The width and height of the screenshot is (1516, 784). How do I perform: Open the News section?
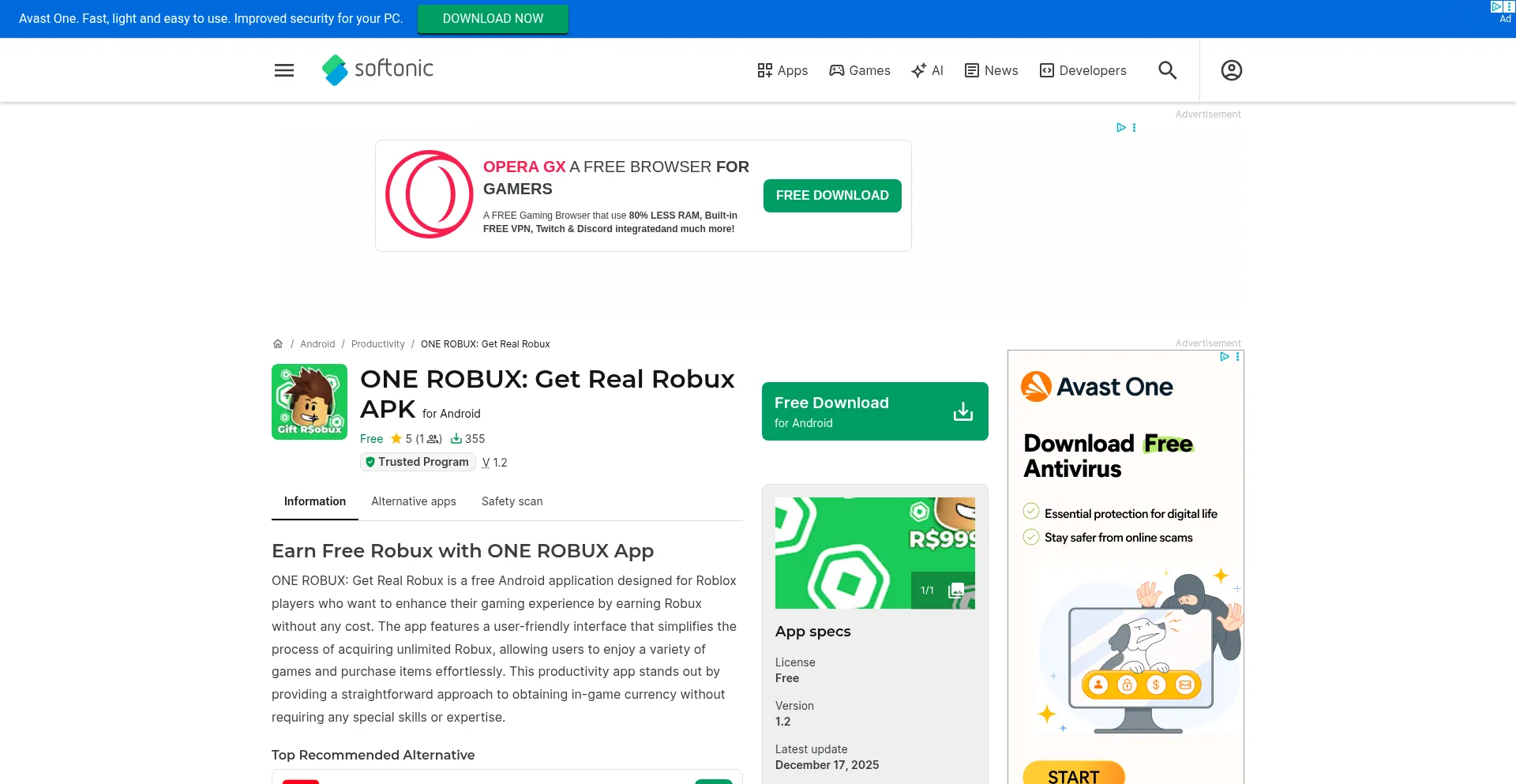pos(992,70)
